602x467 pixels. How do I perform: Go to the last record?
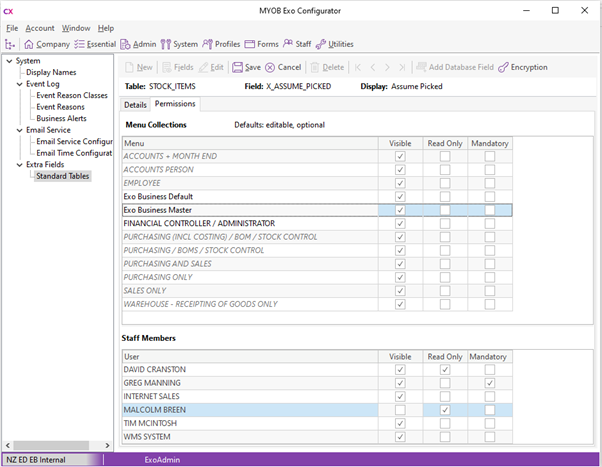point(402,68)
